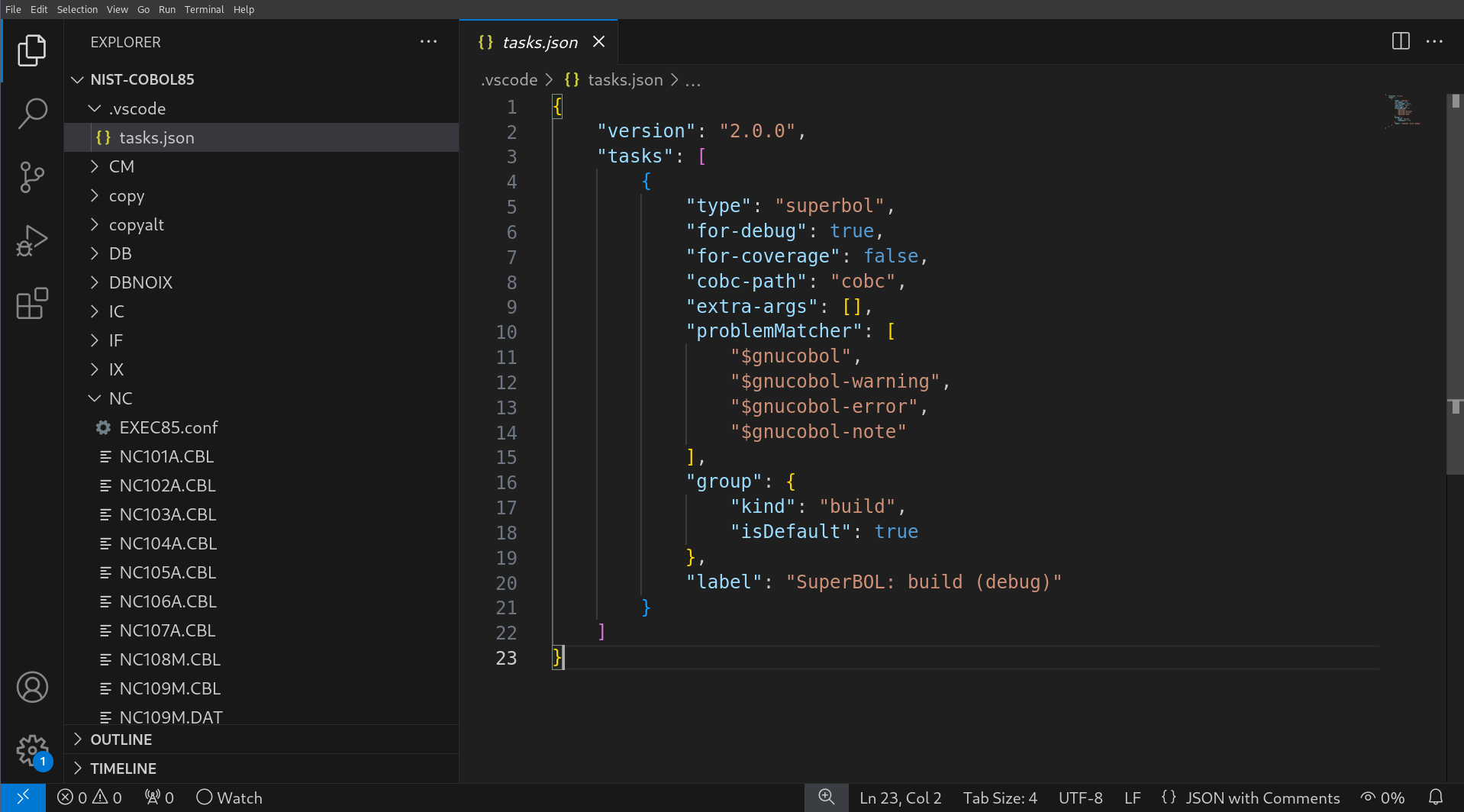Open the Selection menu
This screenshot has width=1464, height=812.
point(77,9)
